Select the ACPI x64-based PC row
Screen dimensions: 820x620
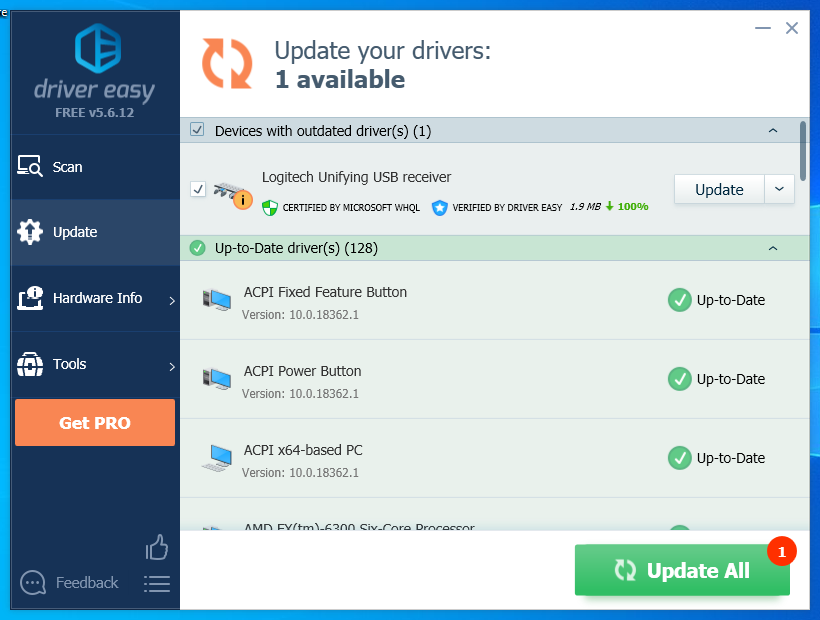[x=495, y=458]
